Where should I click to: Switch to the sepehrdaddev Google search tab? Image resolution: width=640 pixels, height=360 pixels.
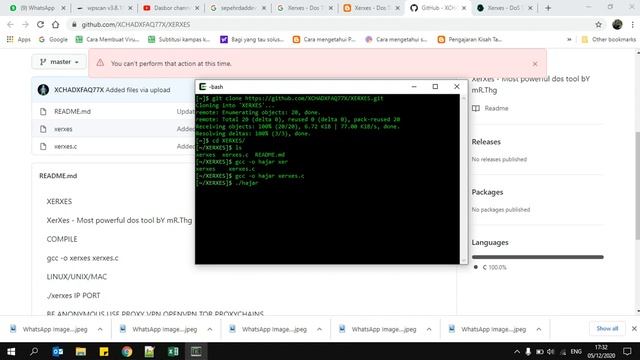pos(237,8)
